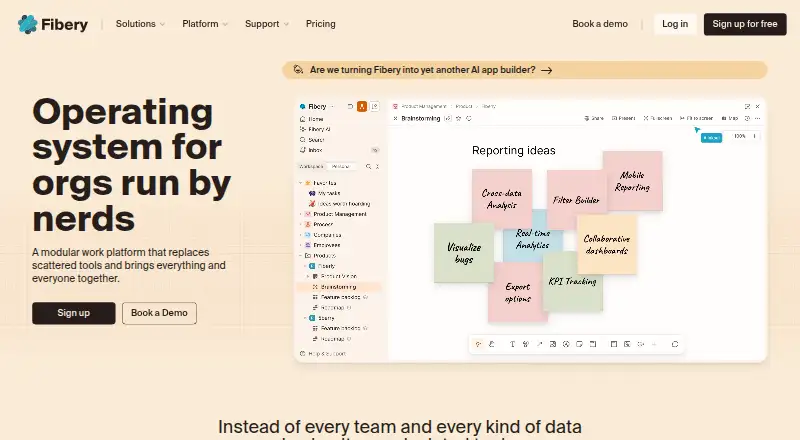Image resolution: width=800 pixels, height=440 pixels.
Task: Select the Cross-data Analysis sticky note
Action: click(502, 199)
